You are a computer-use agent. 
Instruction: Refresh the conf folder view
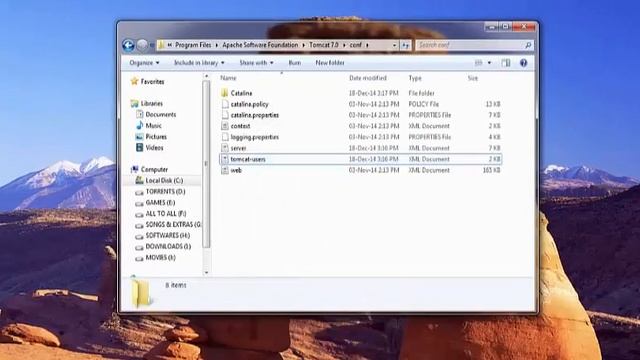pyautogui.click(x=405, y=45)
